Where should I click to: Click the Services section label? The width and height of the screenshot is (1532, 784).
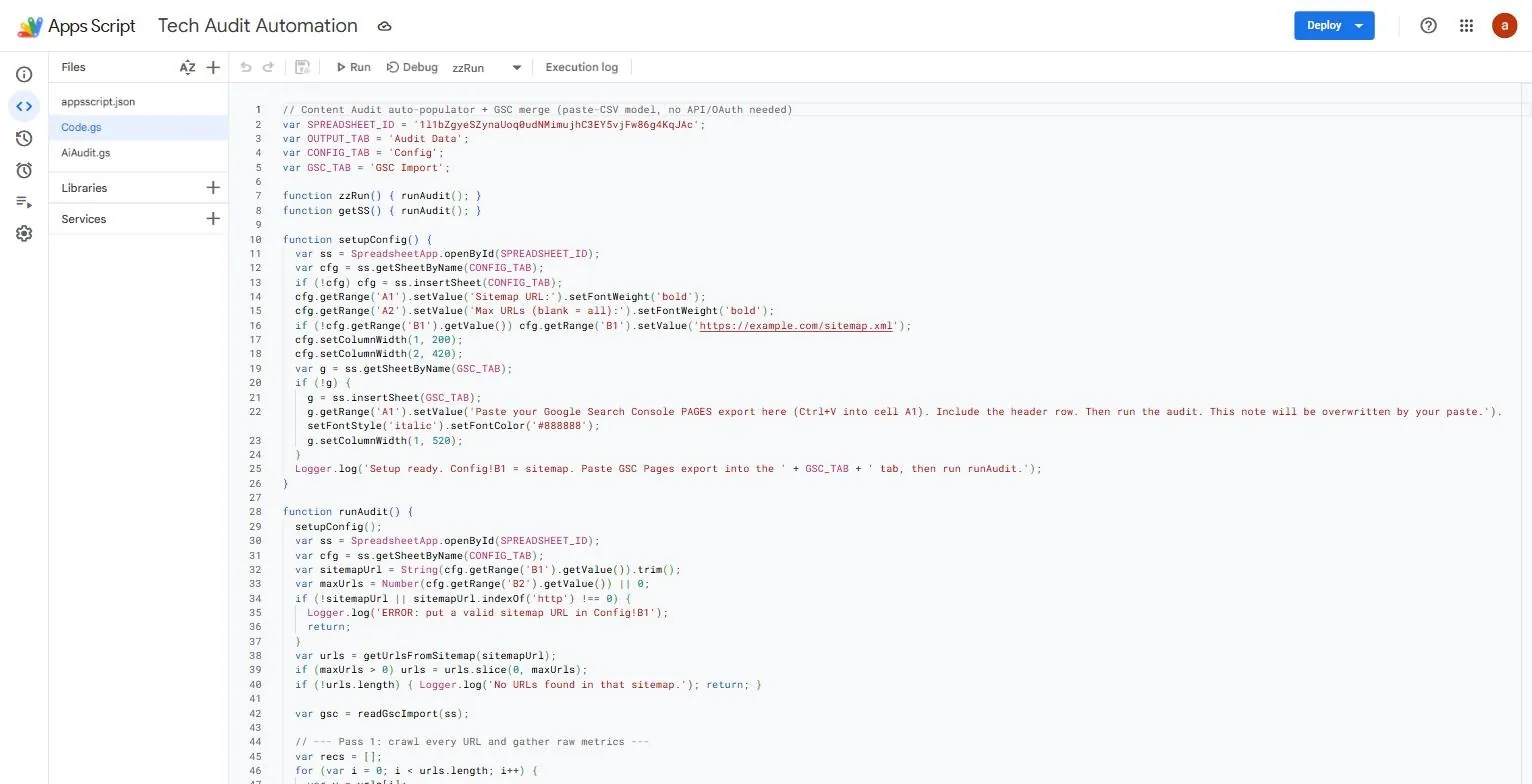pyautogui.click(x=83, y=219)
